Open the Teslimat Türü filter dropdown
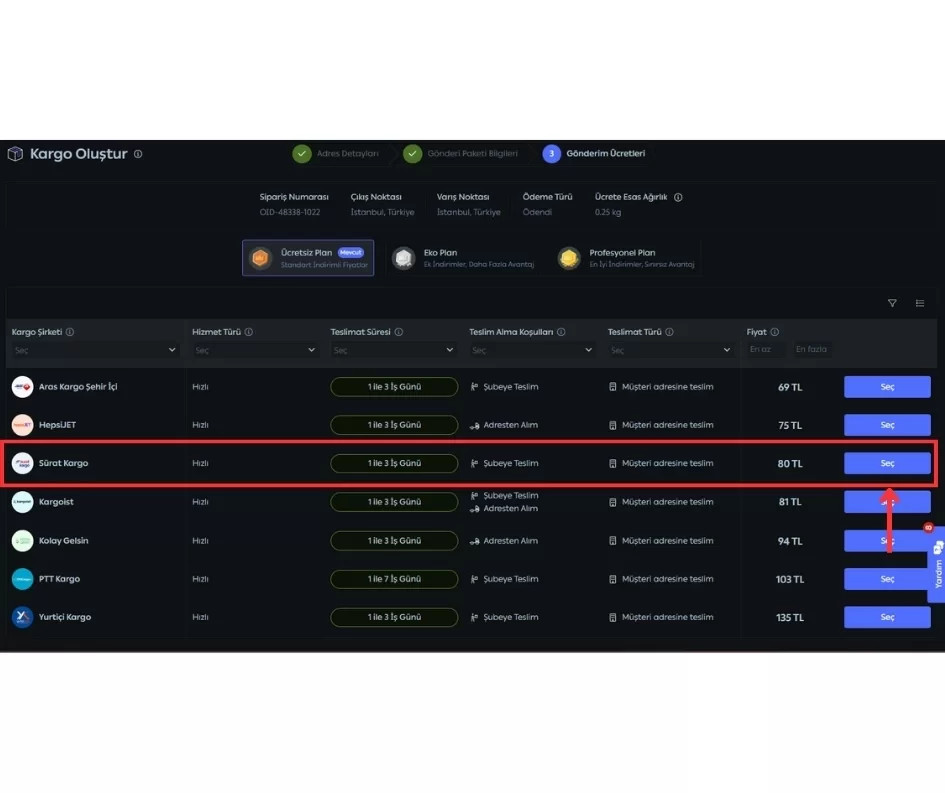Viewport: 945px width, 793px height. coord(670,350)
